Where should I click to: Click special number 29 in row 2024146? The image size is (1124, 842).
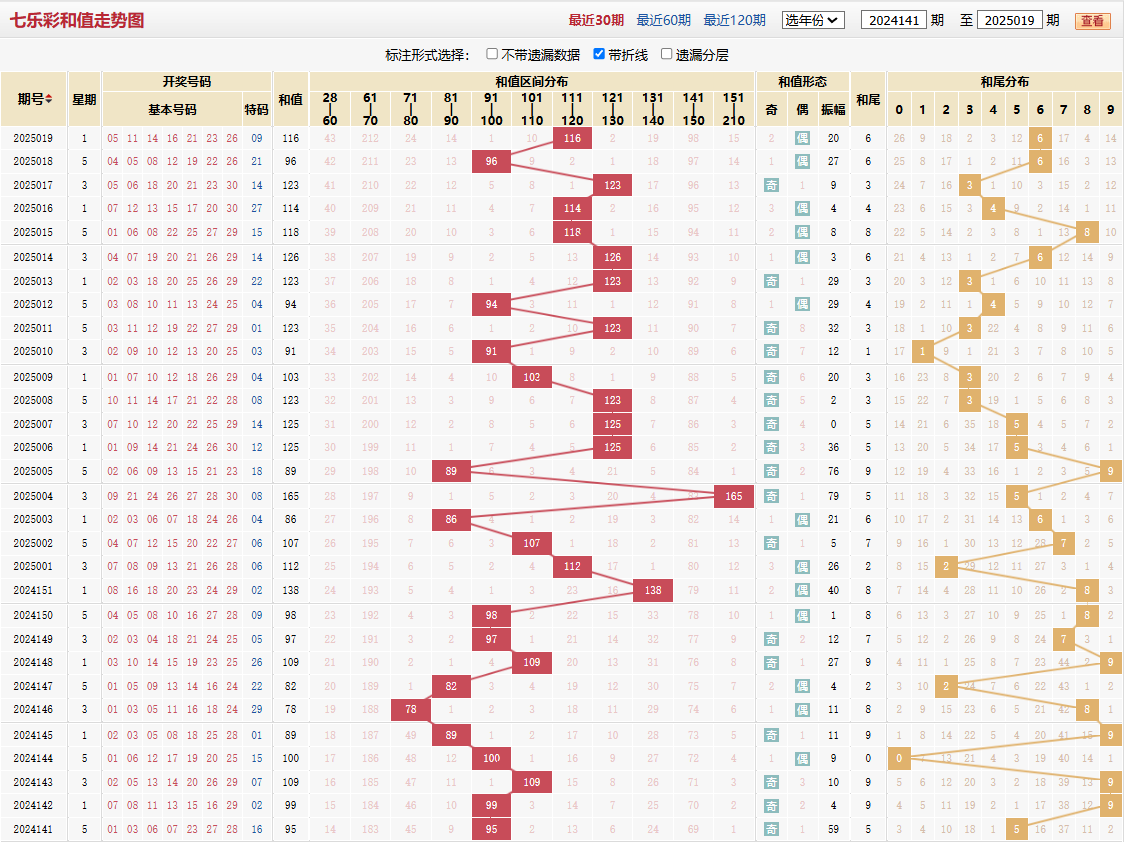(257, 709)
